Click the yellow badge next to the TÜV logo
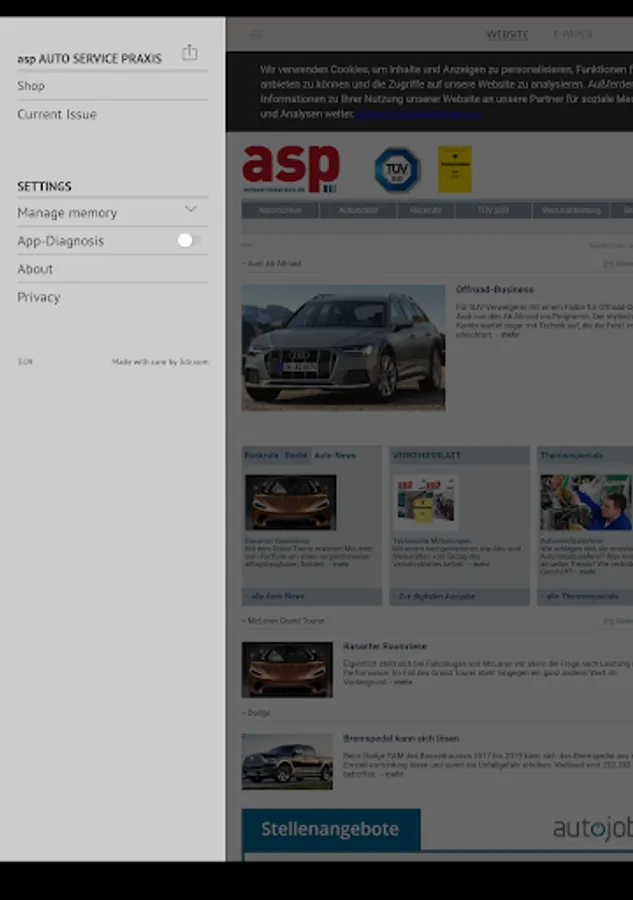This screenshot has height=900, width=633. tap(454, 169)
